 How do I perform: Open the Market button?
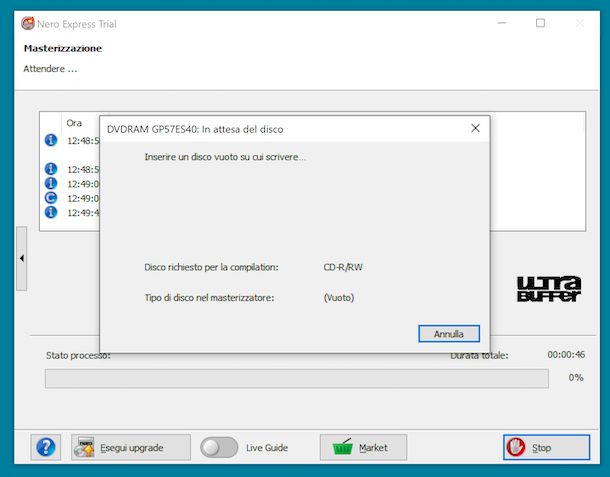(x=363, y=447)
